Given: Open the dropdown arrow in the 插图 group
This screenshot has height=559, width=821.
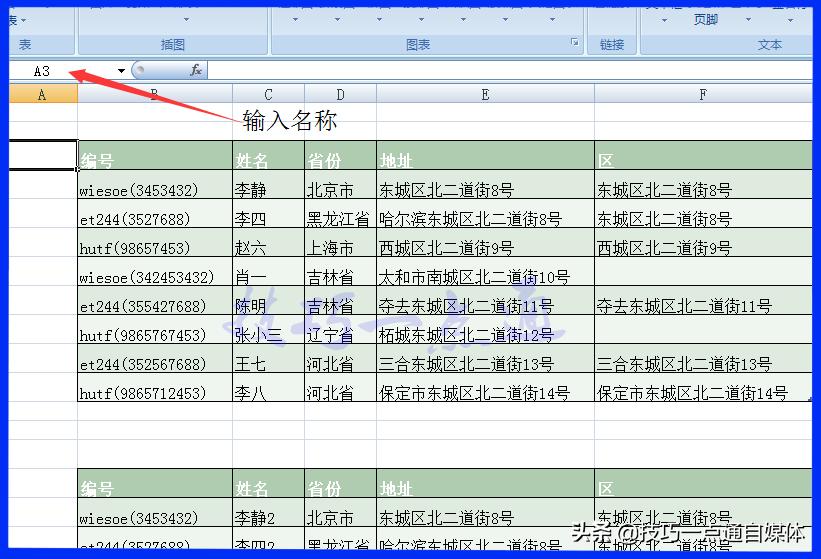Looking at the screenshot, I should (186, 19).
